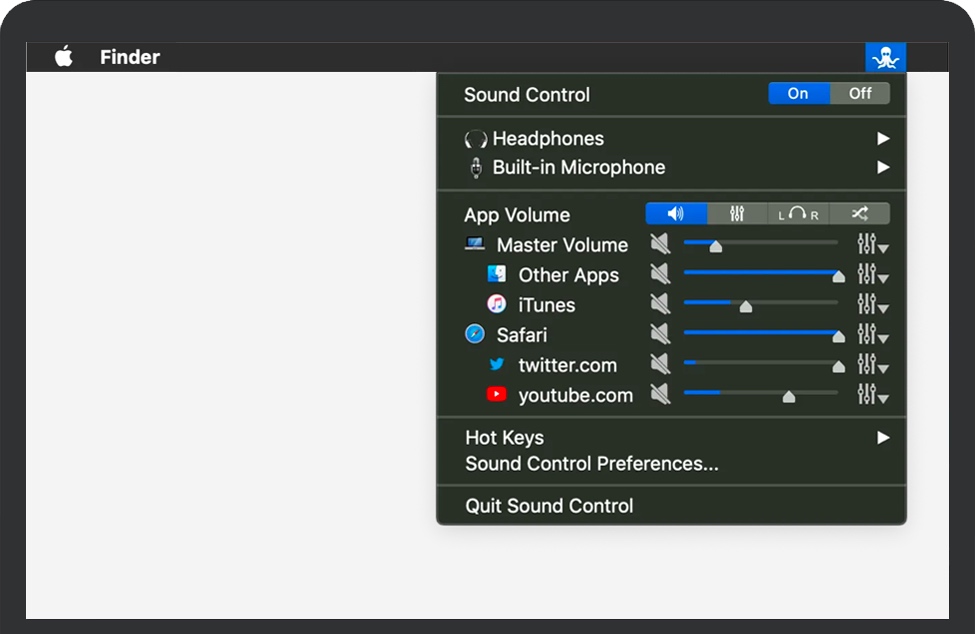Click the youtube.com volume slider handle
Screen dimensions: 975x634
788,394
